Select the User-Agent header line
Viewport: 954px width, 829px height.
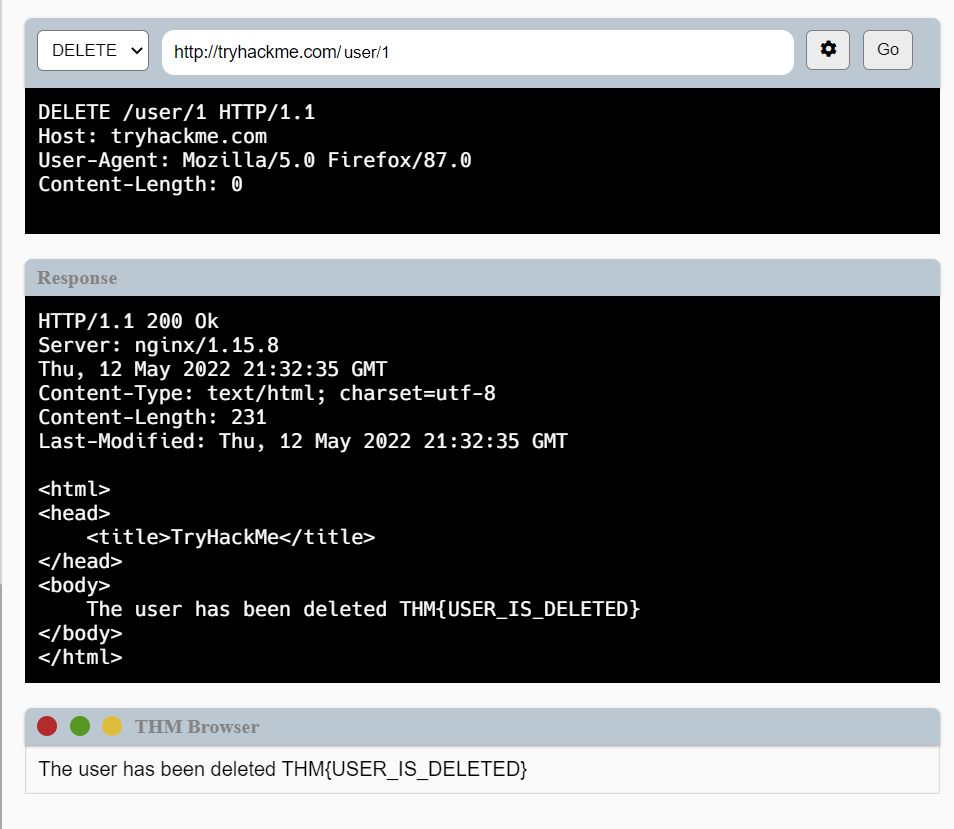point(255,160)
